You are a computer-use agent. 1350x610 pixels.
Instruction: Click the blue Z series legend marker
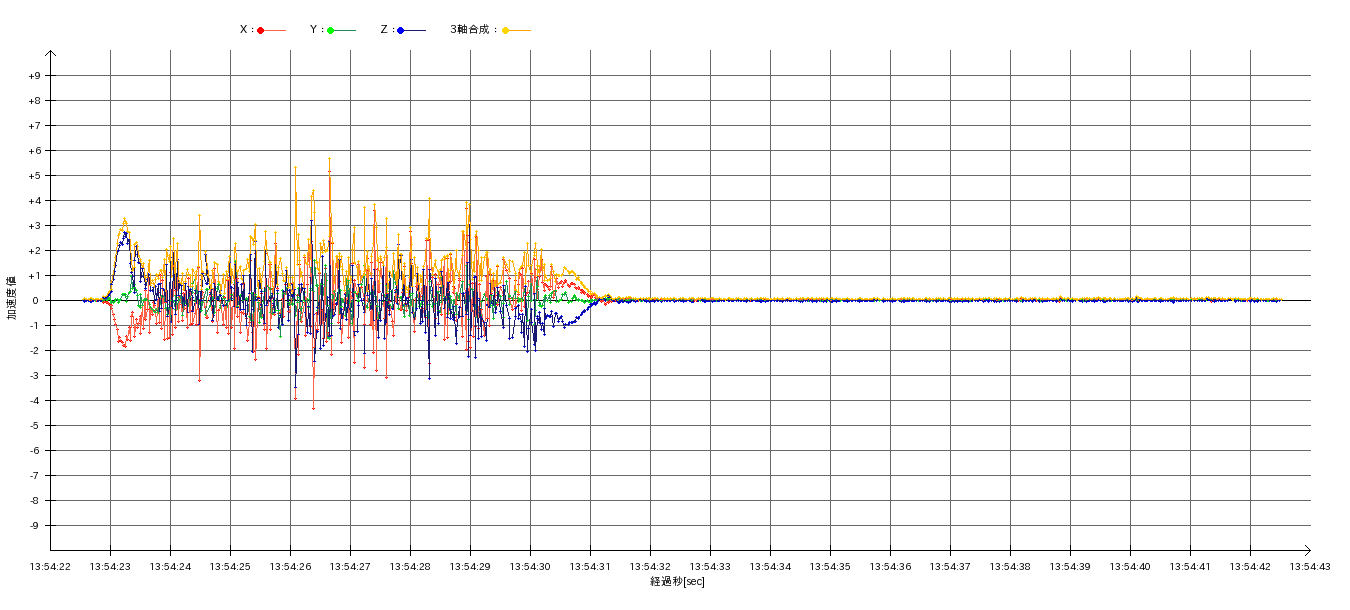[401, 30]
